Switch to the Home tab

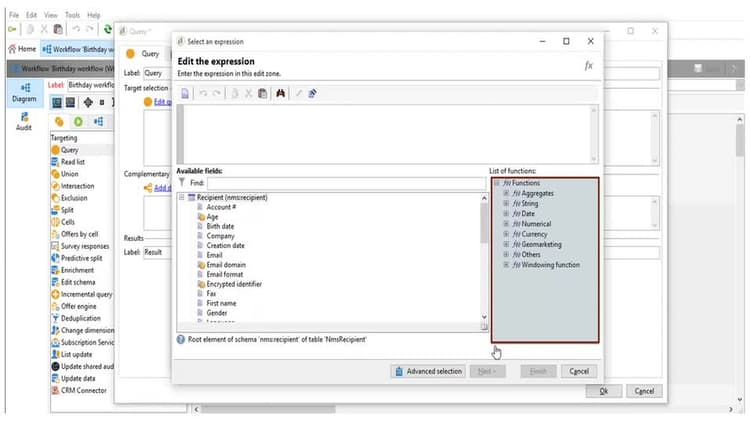click(22, 49)
